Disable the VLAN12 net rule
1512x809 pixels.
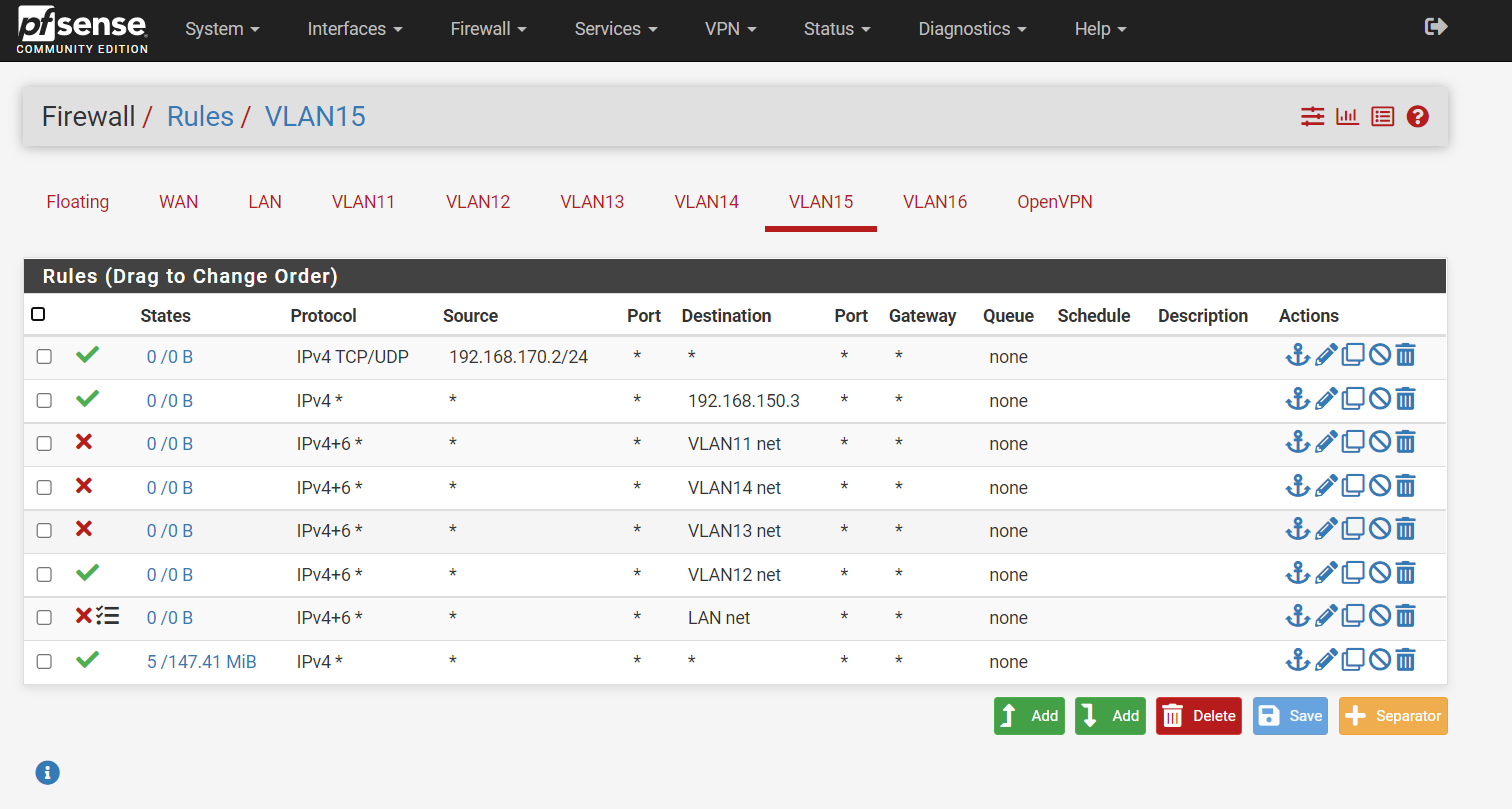tap(1380, 573)
